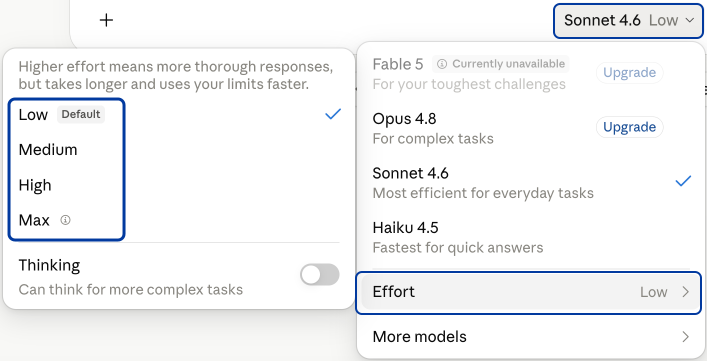Screen dimensions: 707x361
Task: Select Low effort level
Action: pos(179,114)
